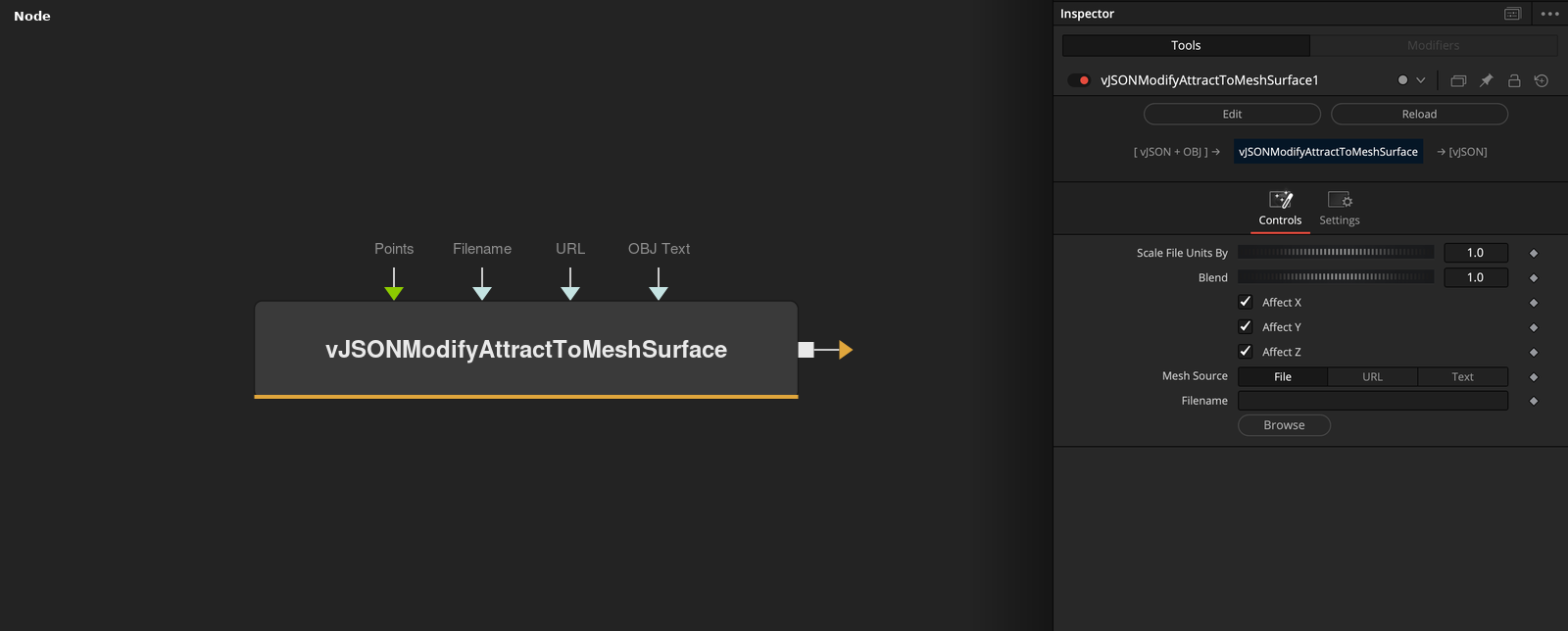This screenshot has width=1568, height=631.
Task: Click the Scale File Units By slider
Action: [x=1336, y=253]
